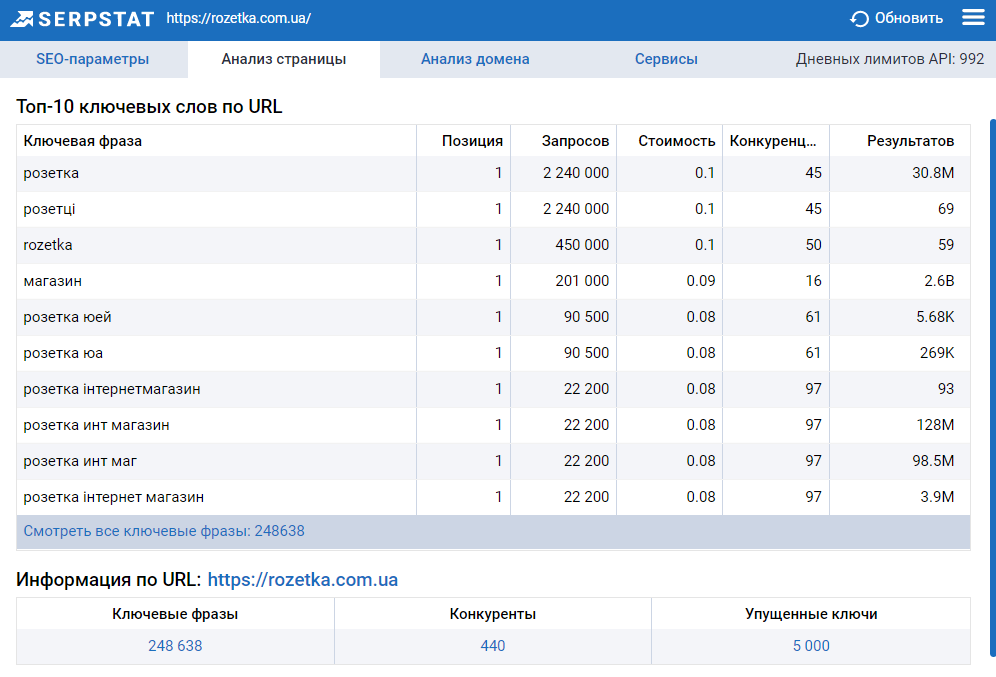Click the 248 638 key phrases link
996x677 pixels.
pos(175,646)
